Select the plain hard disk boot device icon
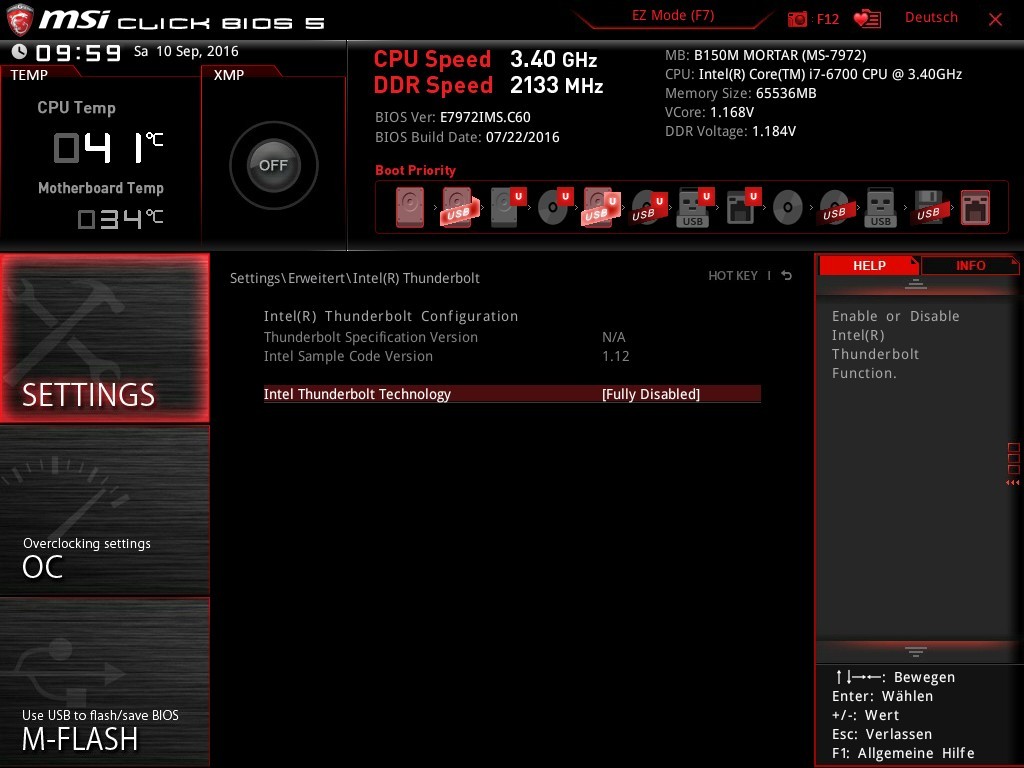The image size is (1024, 768). pyautogui.click(x=409, y=208)
